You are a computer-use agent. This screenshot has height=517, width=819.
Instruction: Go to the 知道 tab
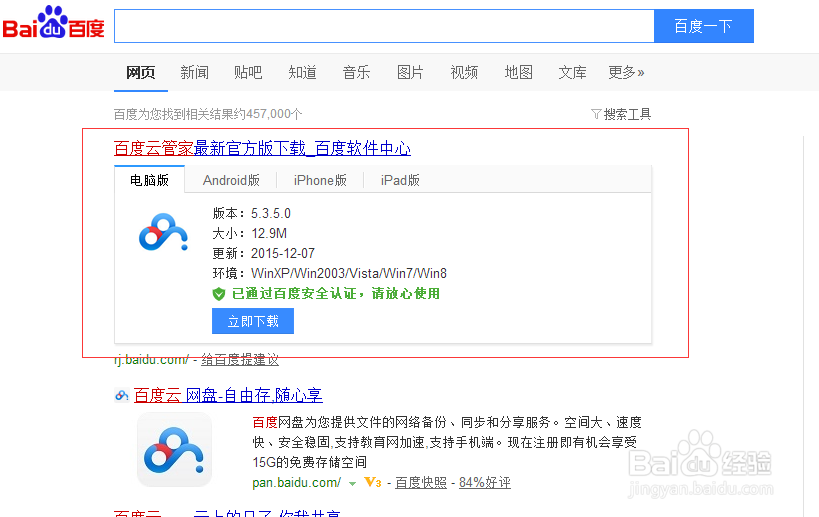(x=302, y=72)
